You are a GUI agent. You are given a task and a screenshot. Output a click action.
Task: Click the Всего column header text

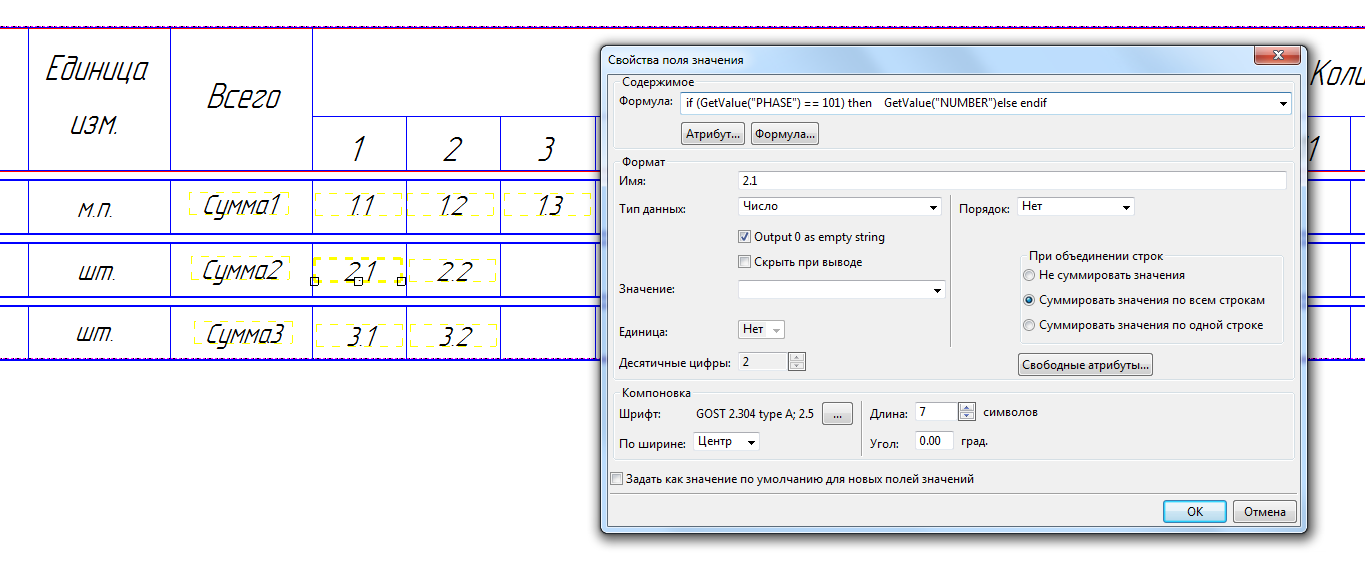pos(243,98)
